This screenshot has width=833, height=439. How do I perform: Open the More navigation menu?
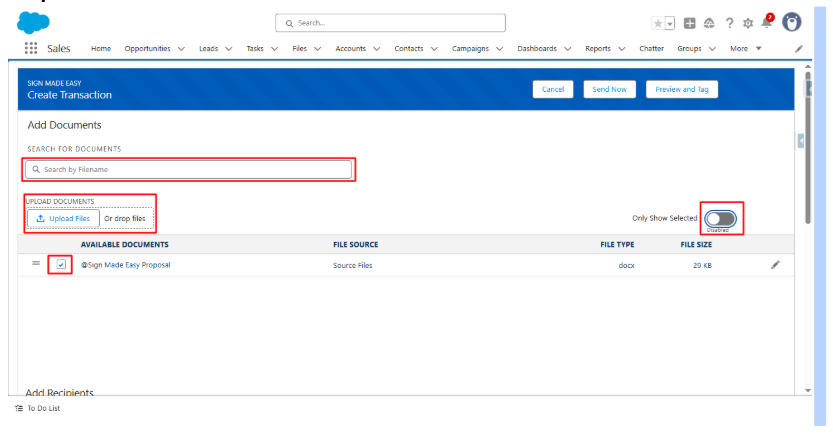[745, 48]
